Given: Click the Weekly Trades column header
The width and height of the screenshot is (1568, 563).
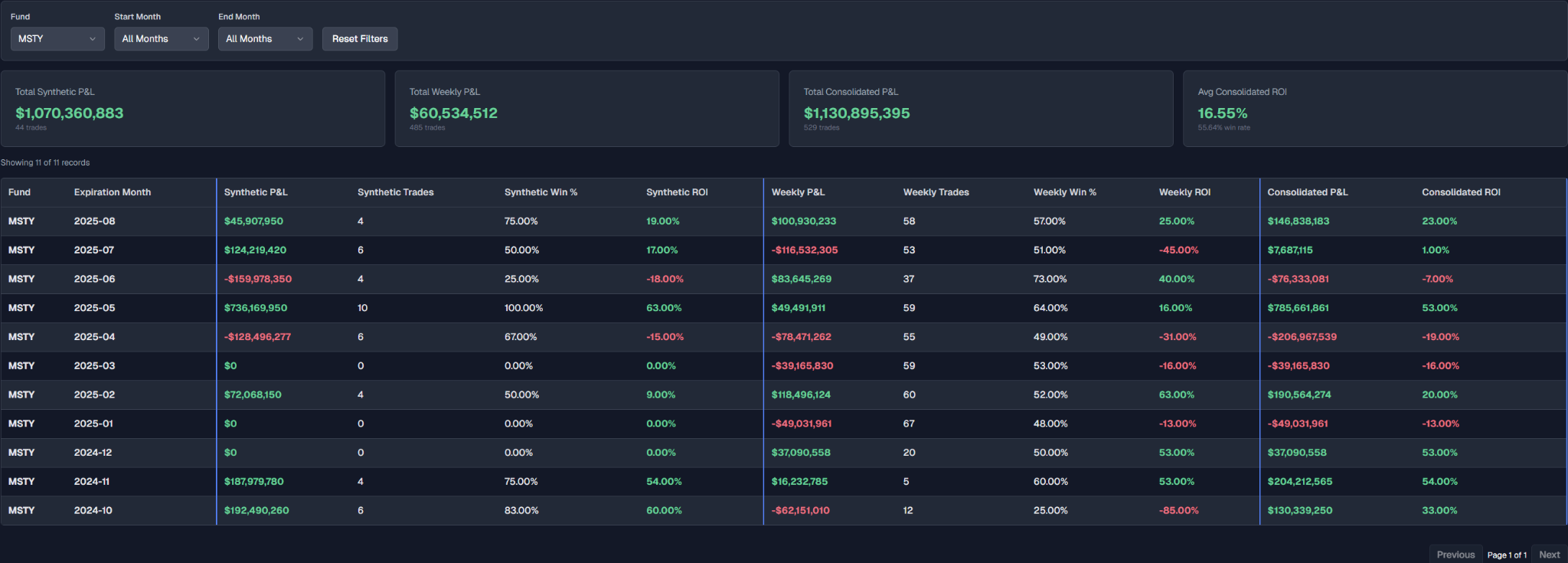Looking at the screenshot, I should tap(936, 192).
